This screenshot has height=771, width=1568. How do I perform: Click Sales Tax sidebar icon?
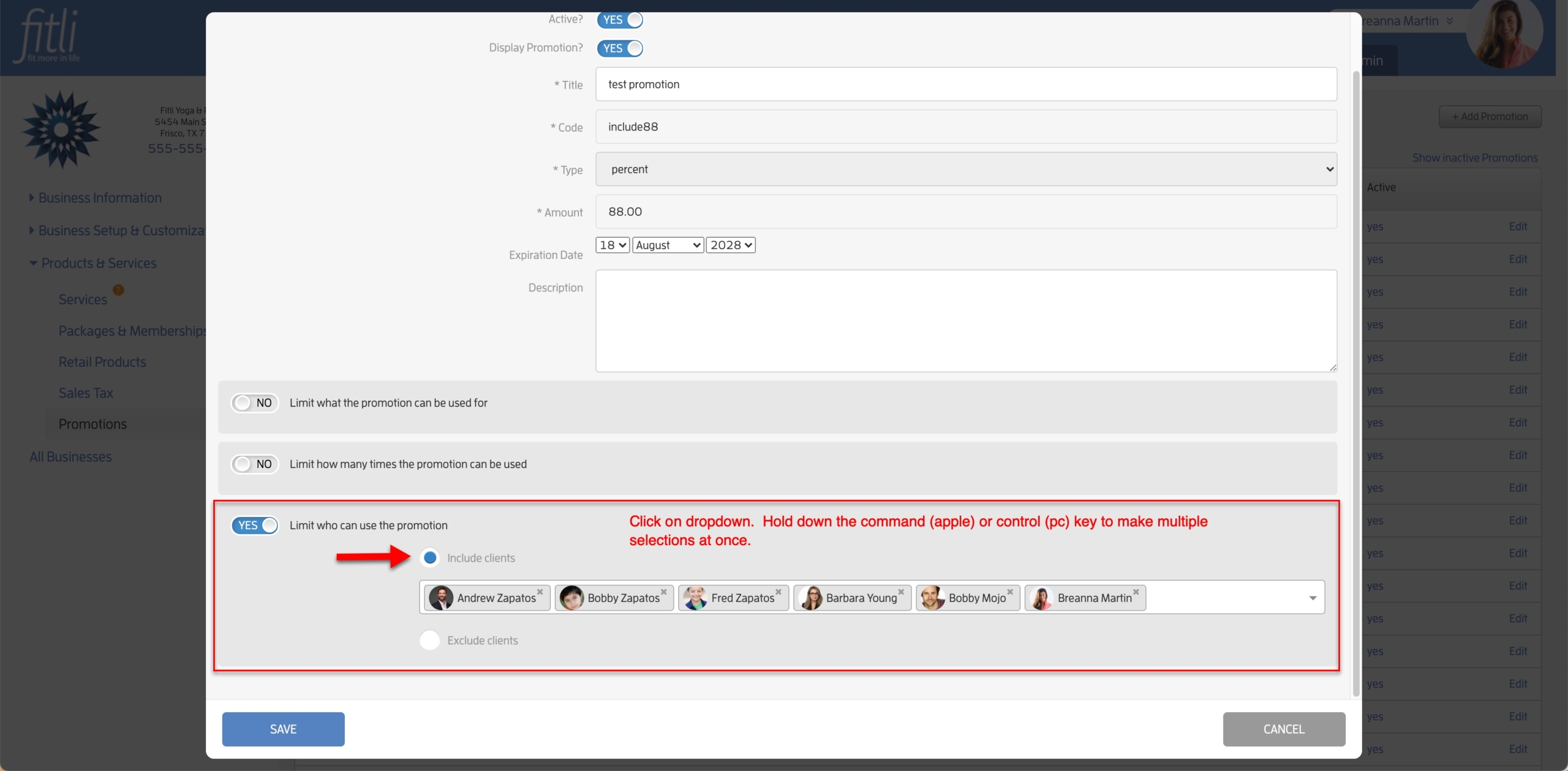[86, 392]
